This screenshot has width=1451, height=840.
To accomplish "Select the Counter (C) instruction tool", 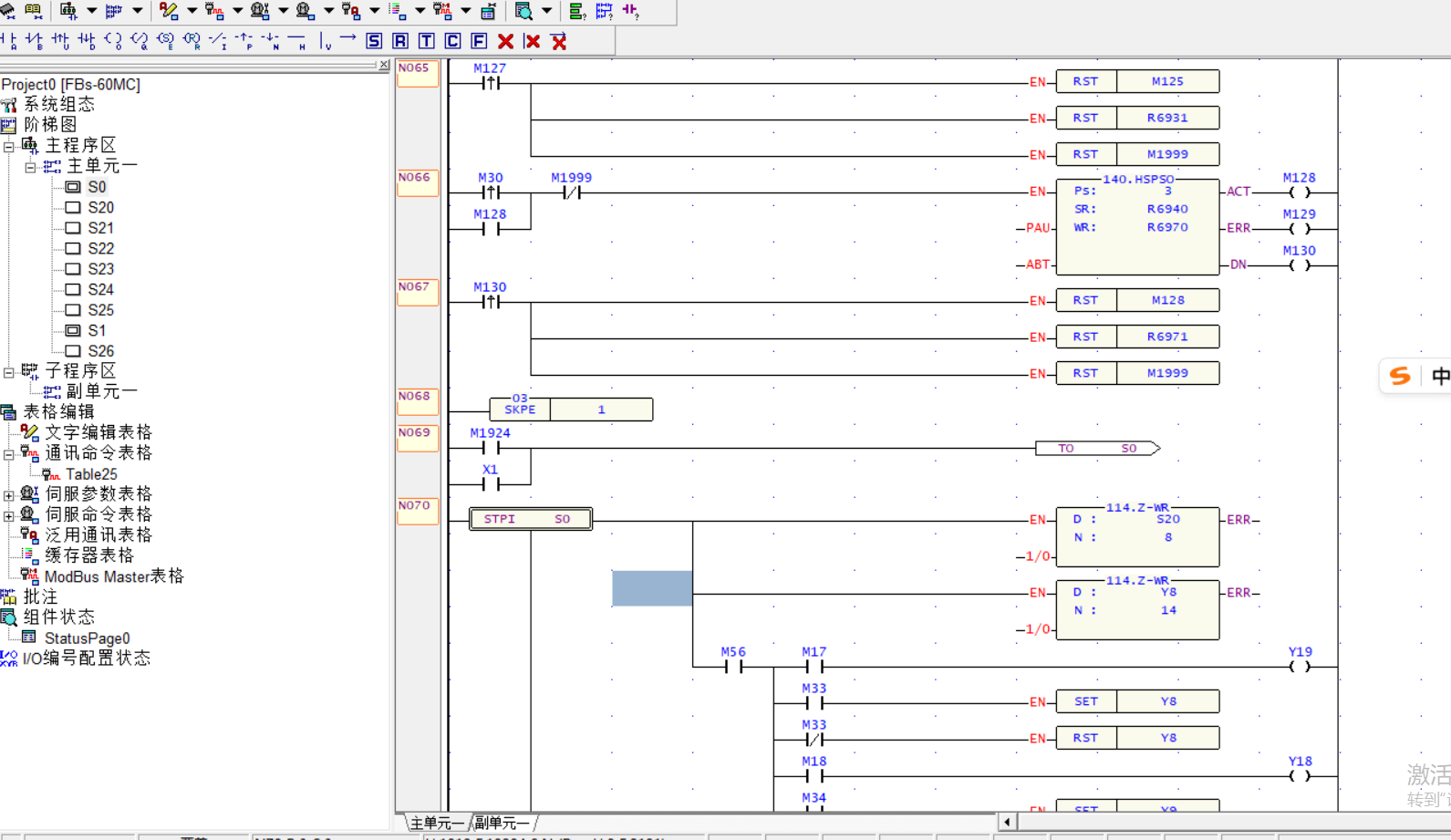I will [x=453, y=41].
